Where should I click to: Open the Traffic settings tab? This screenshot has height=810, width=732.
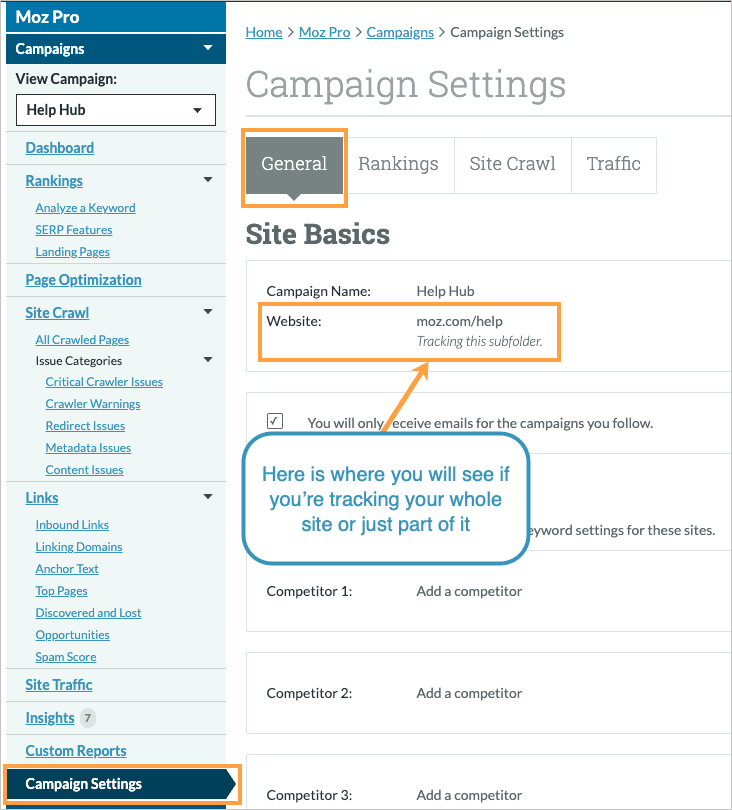coord(613,164)
